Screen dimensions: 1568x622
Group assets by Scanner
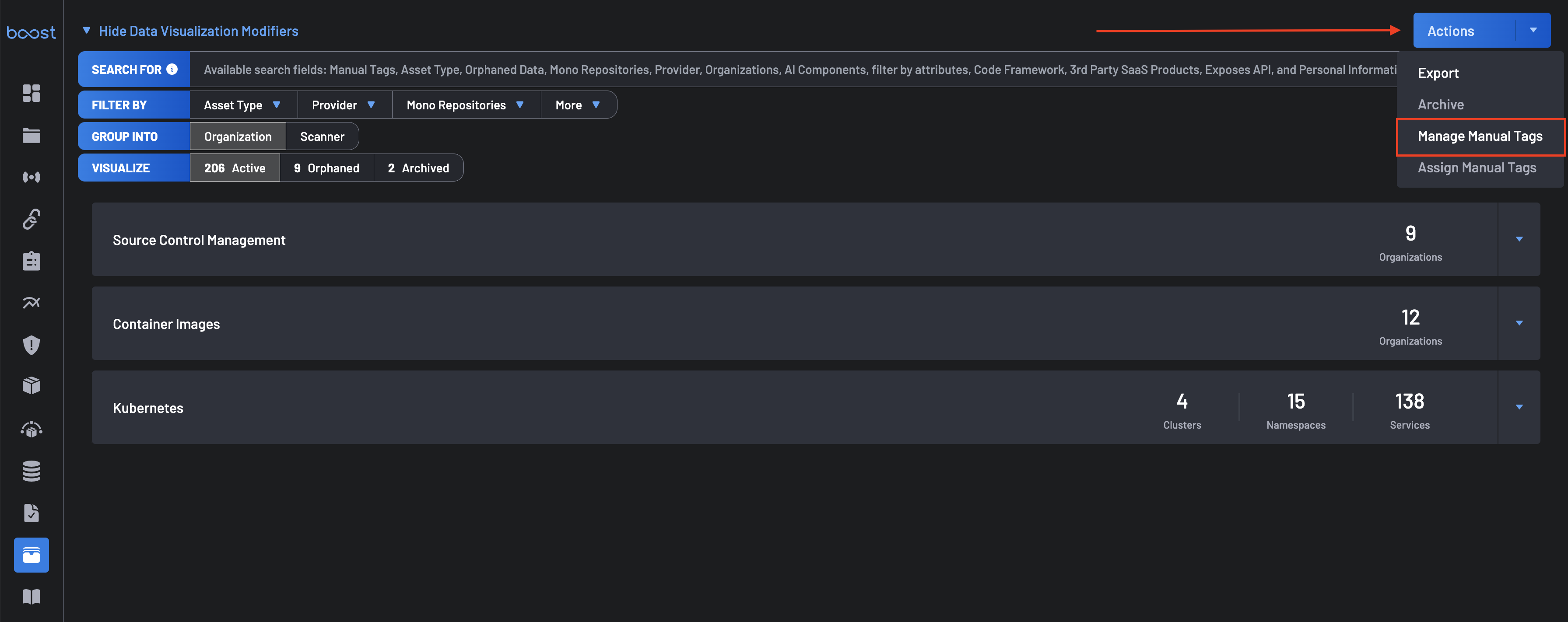pos(322,136)
